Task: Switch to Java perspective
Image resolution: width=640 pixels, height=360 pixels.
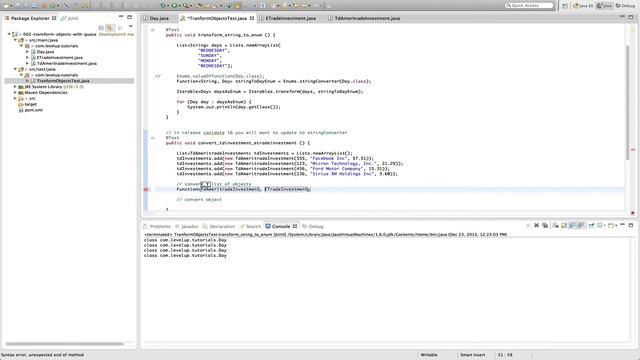Action: (x=604, y=6)
